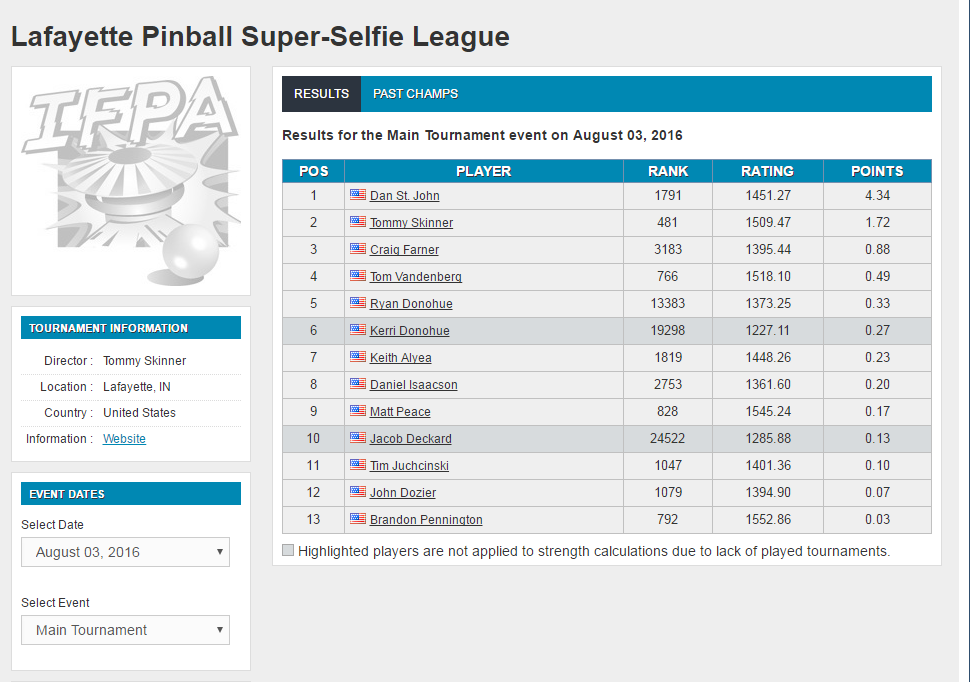Click the flag icon beside Dan St. John
This screenshot has width=970, height=682.
click(x=357, y=195)
